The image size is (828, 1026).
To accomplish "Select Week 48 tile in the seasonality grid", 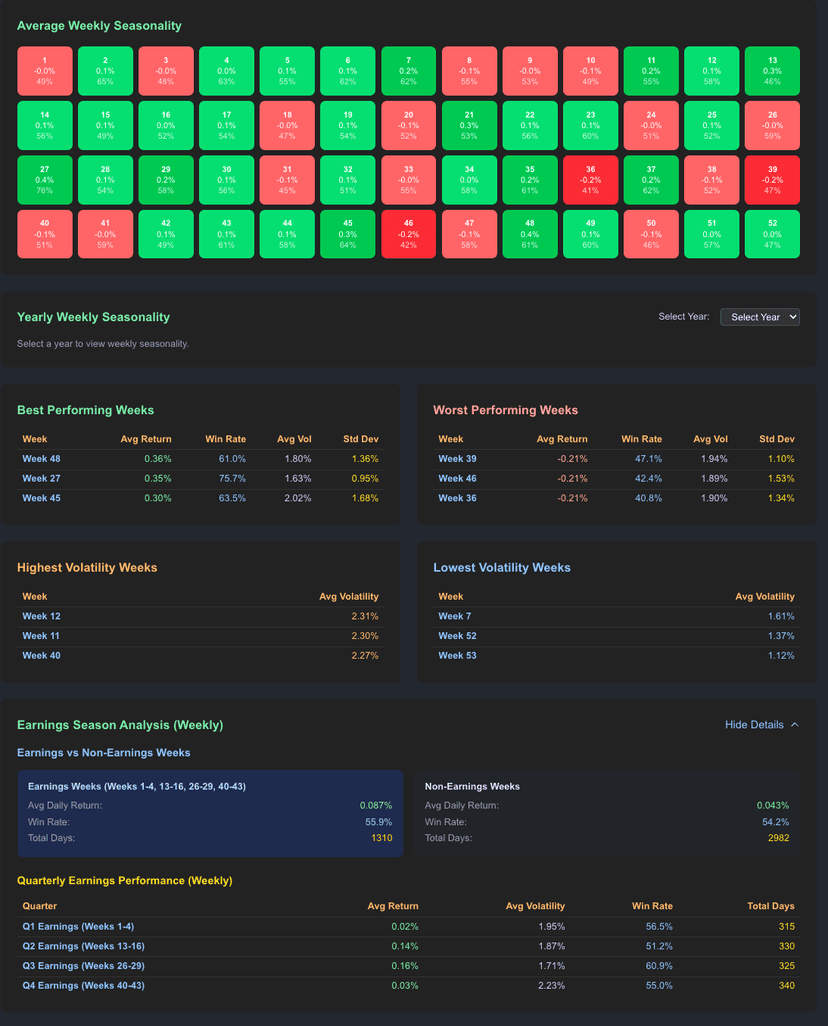I will point(529,233).
